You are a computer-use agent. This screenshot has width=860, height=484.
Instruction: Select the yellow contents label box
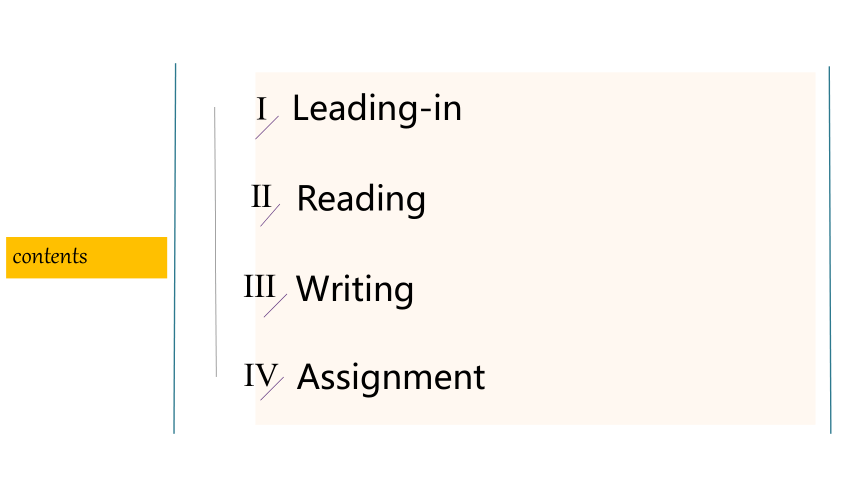87,257
